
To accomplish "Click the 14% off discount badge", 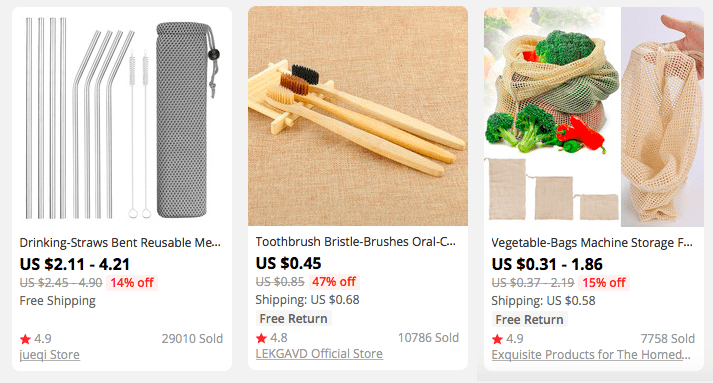I will [132, 283].
